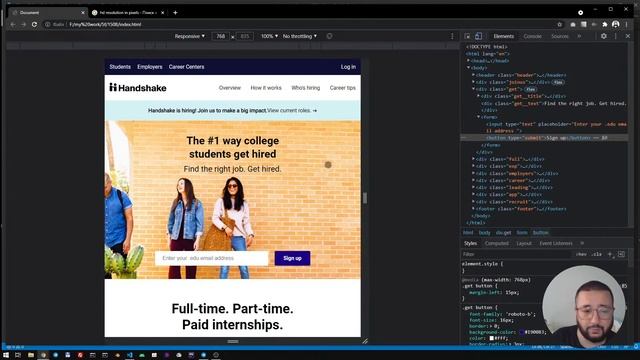640x360 pixels.
Task: Click the browser back arrow
Action: tap(13, 24)
